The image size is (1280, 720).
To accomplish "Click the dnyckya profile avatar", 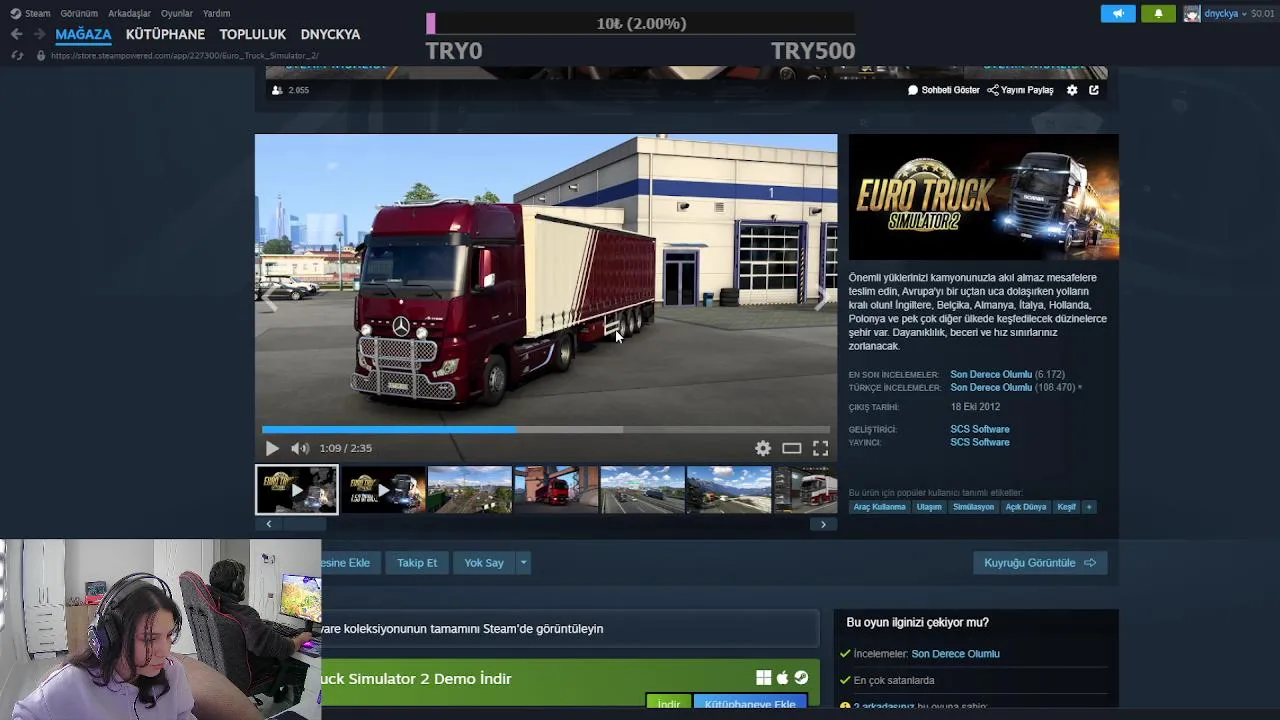I will click(x=1192, y=13).
